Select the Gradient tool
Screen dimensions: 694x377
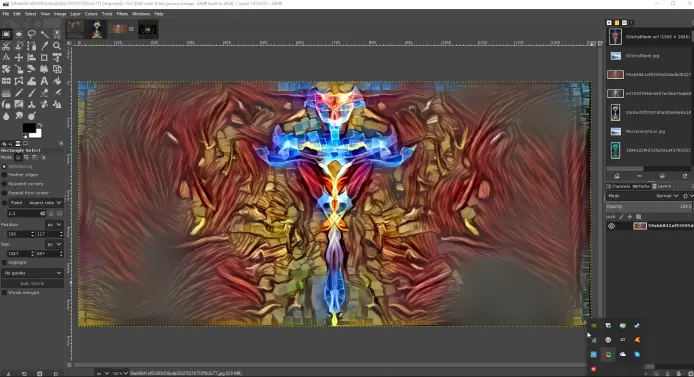click(6, 92)
